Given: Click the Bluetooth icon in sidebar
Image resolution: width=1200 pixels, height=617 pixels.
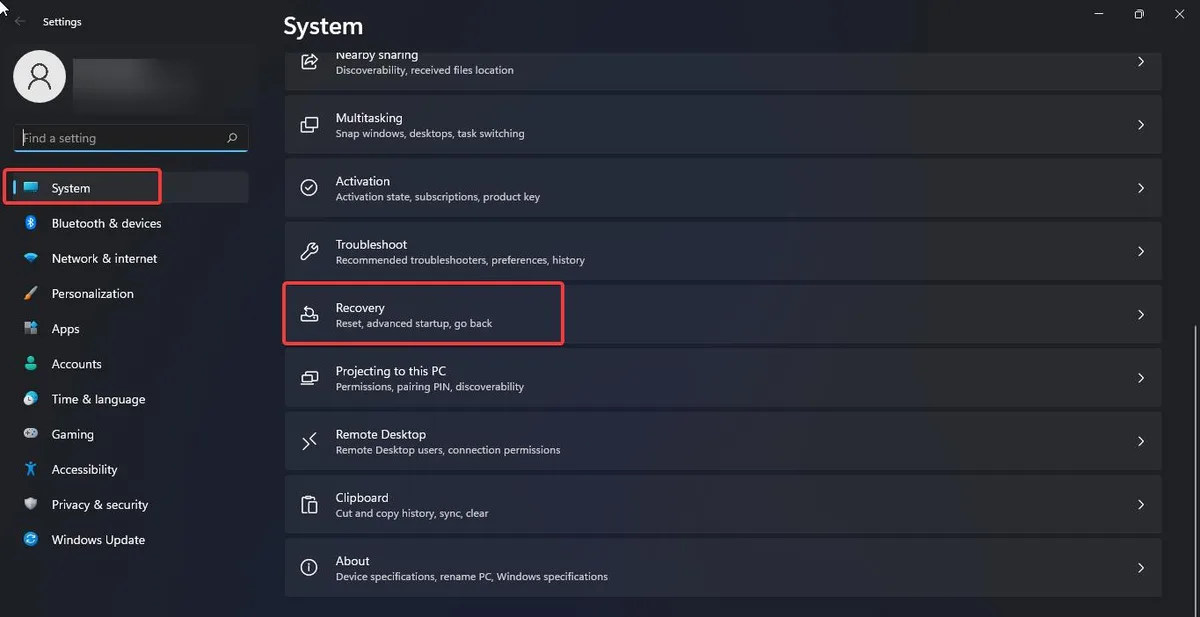Looking at the screenshot, I should click(x=31, y=223).
